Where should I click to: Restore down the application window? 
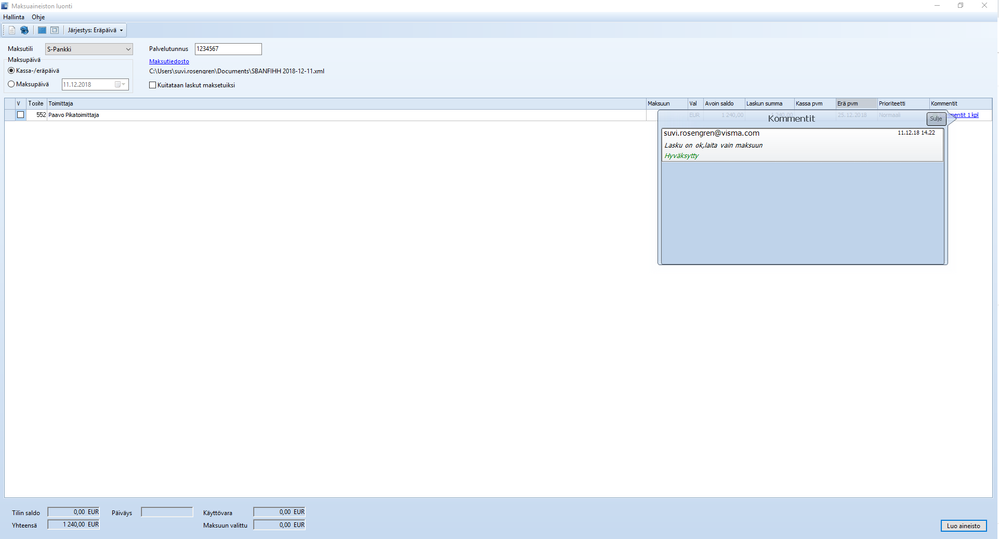960,6
